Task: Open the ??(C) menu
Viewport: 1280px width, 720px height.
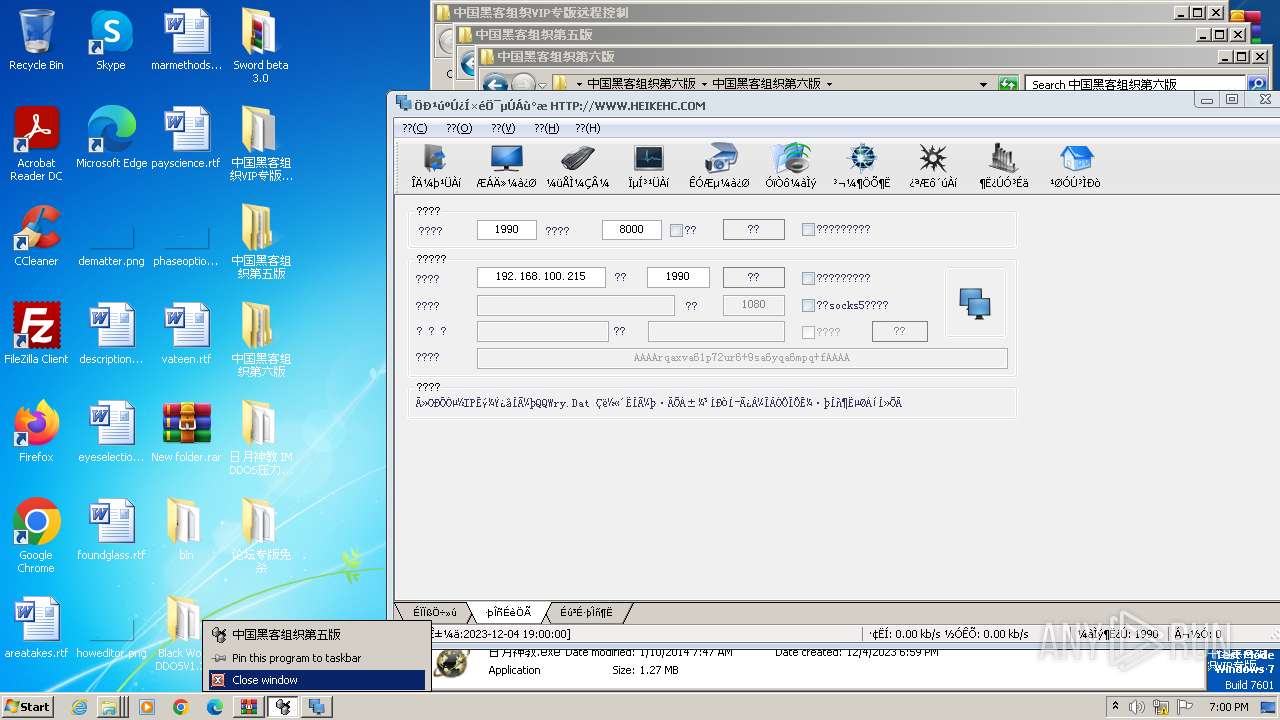Action: point(414,128)
